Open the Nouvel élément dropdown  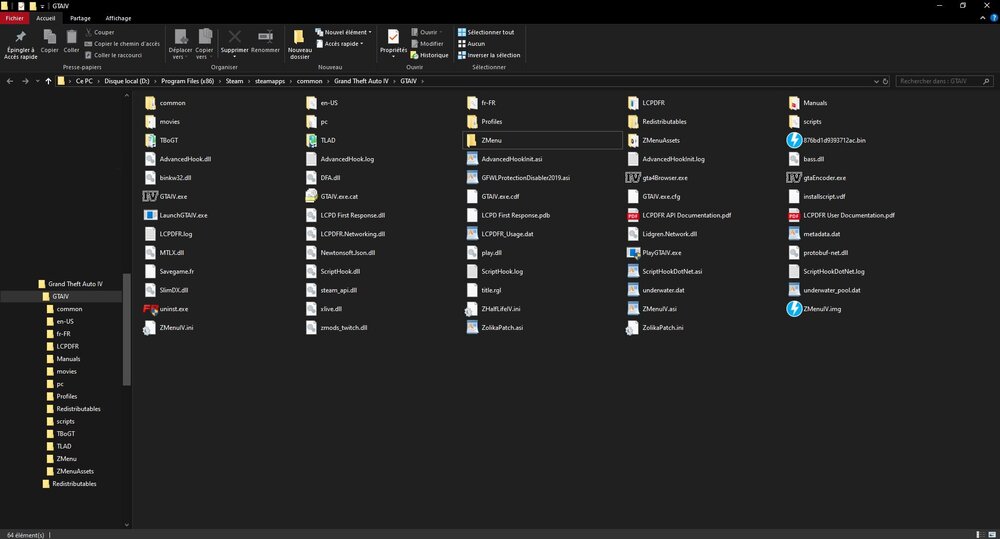(x=343, y=32)
